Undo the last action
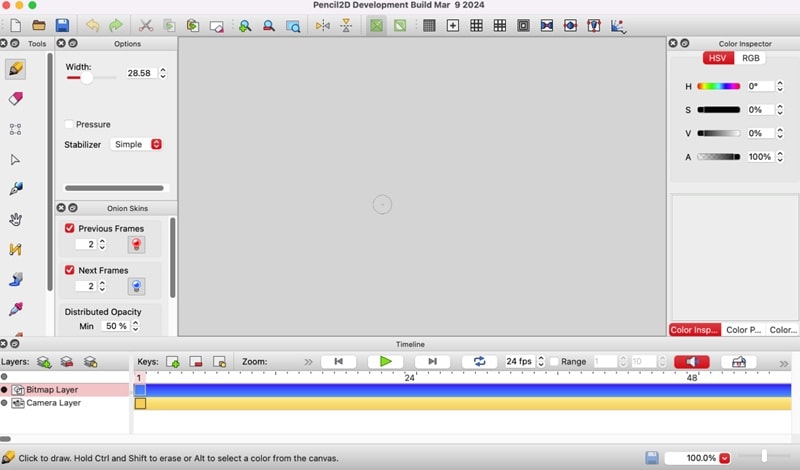800x470 pixels. [x=92, y=26]
